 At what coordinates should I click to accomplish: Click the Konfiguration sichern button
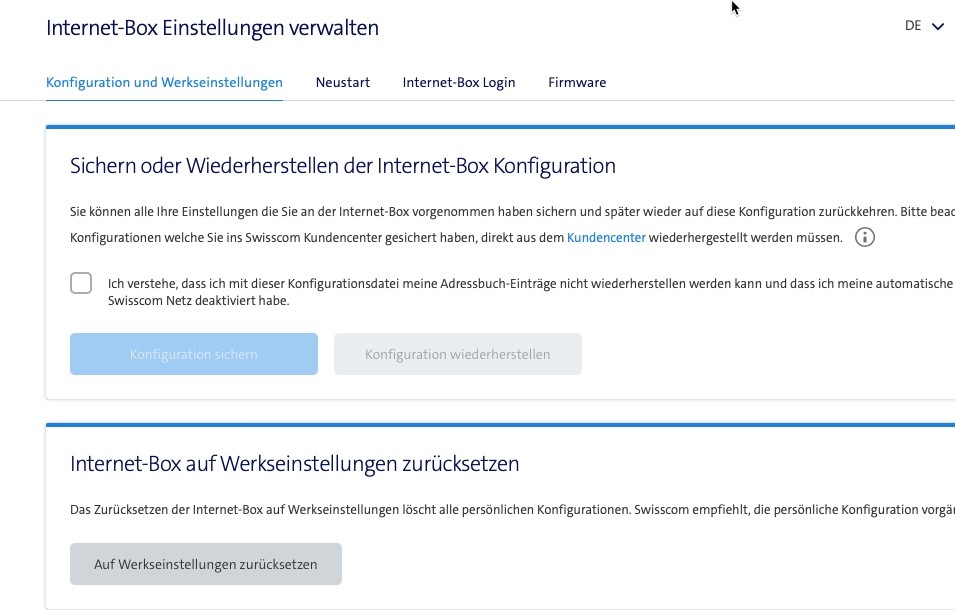pos(193,353)
